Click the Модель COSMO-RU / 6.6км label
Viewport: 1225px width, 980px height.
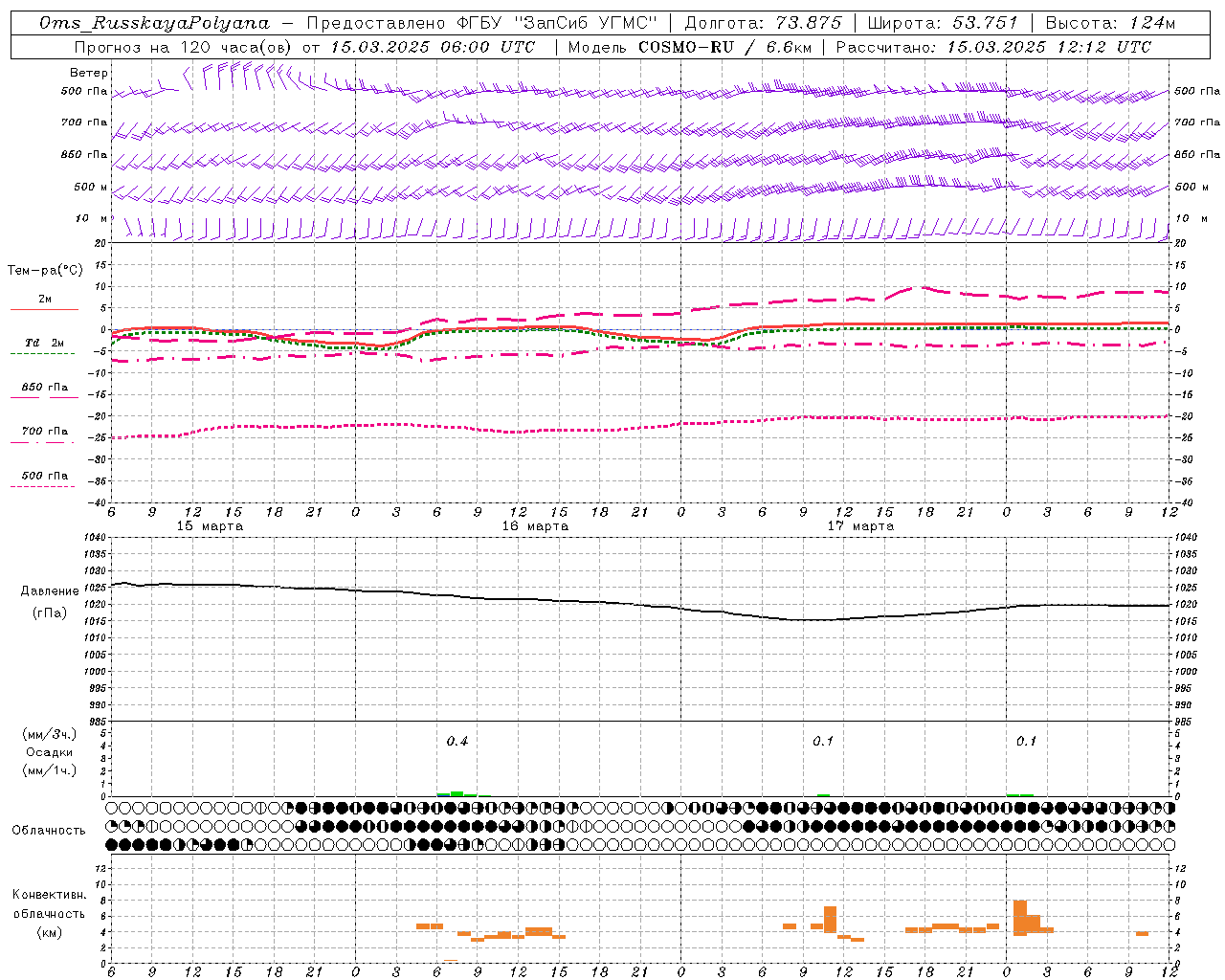(x=688, y=47)
